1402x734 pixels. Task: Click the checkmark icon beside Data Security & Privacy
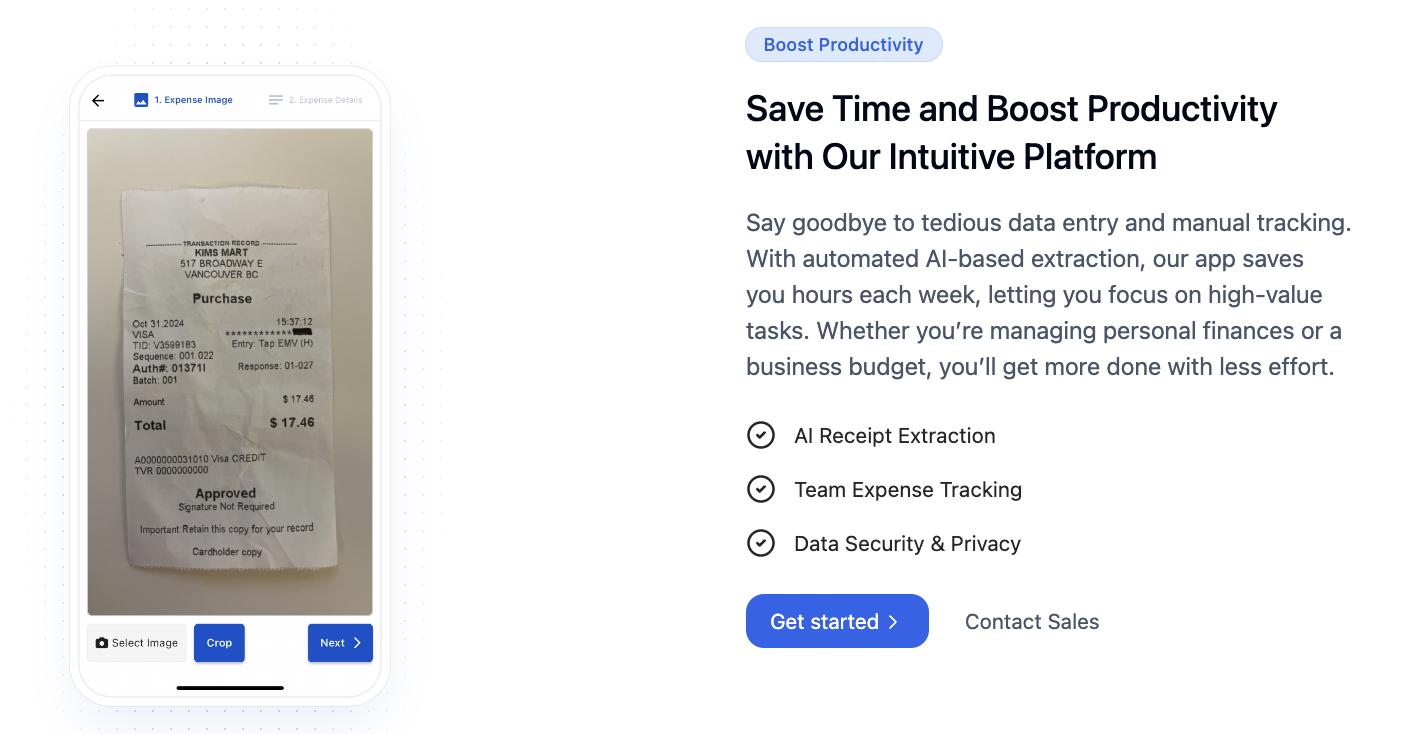[x=761, y=543]
